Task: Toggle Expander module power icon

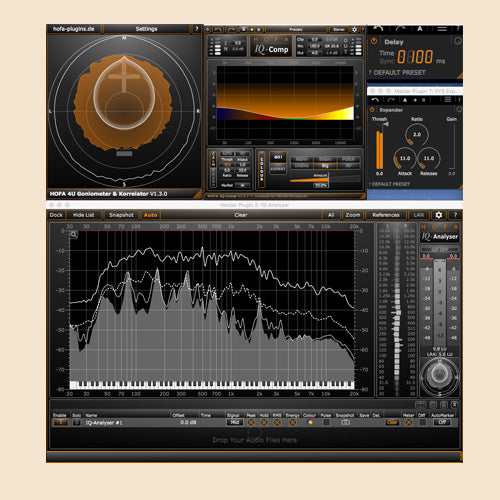Action: [372, 110]
